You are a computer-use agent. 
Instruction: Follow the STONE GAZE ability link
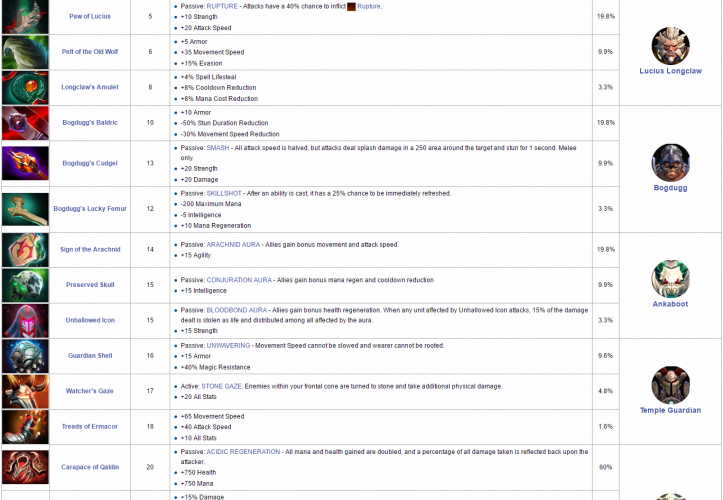click(227, 384)
